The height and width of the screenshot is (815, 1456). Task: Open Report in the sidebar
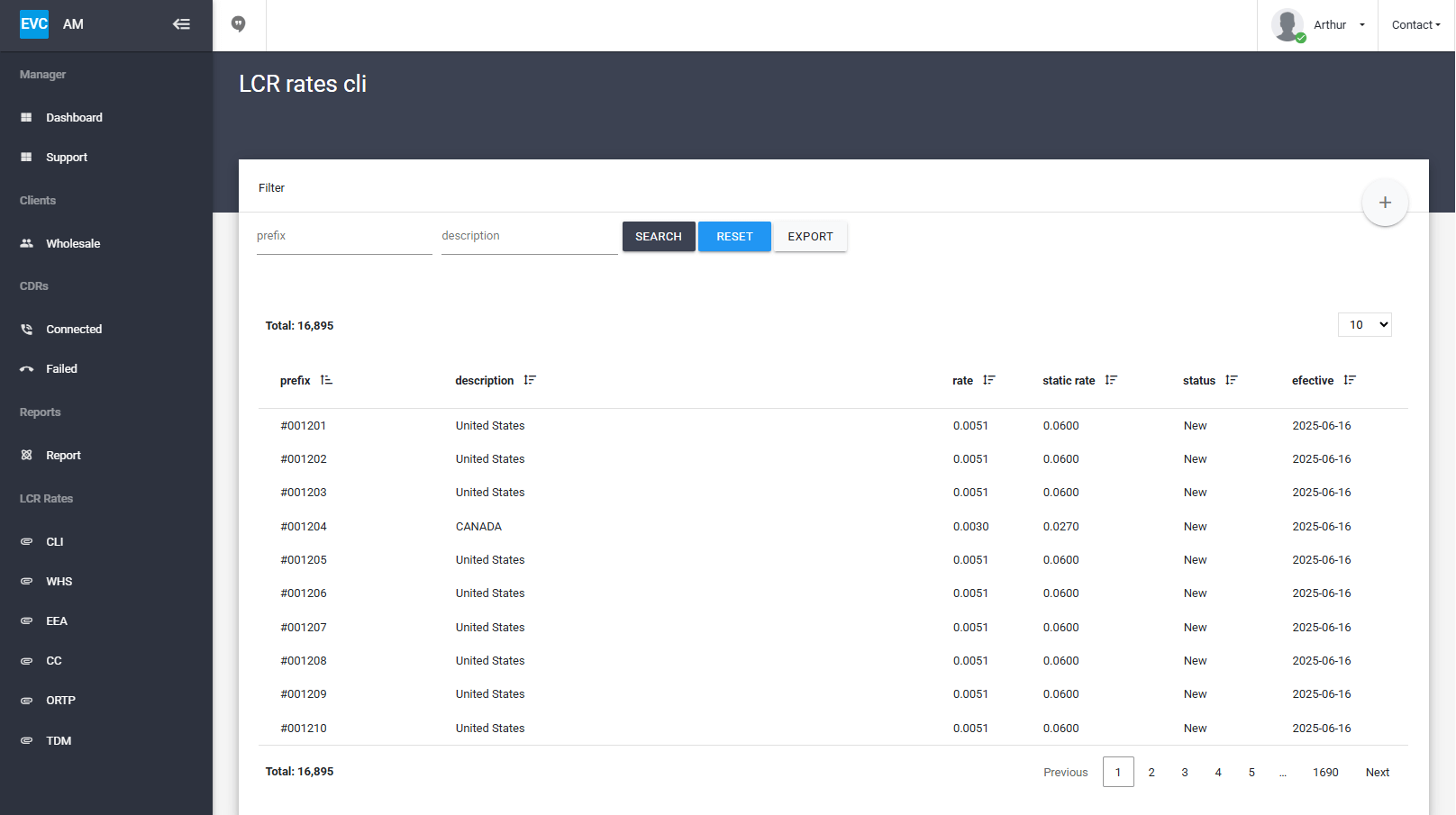point(63,455)
